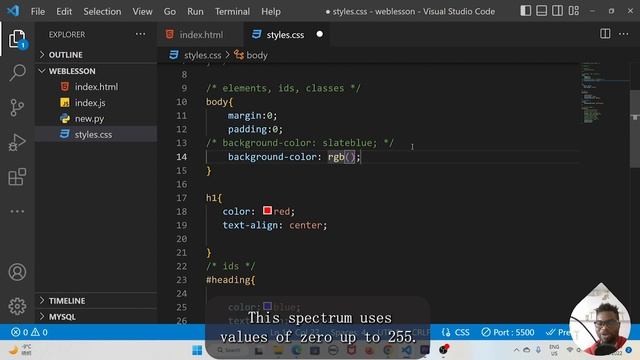
Task: Open the Manage gear icon
Action: (17, 306)
